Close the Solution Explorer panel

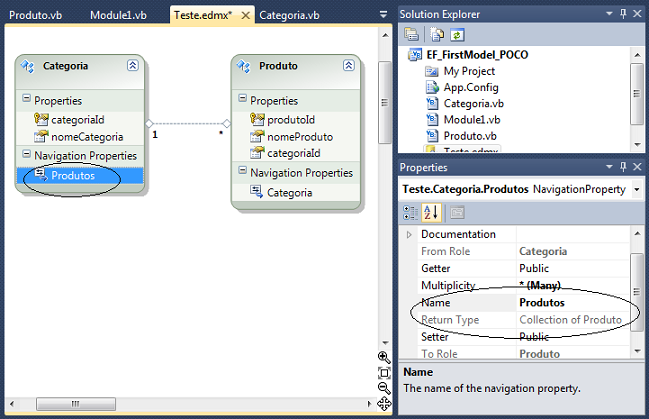[x=637, y=14]
